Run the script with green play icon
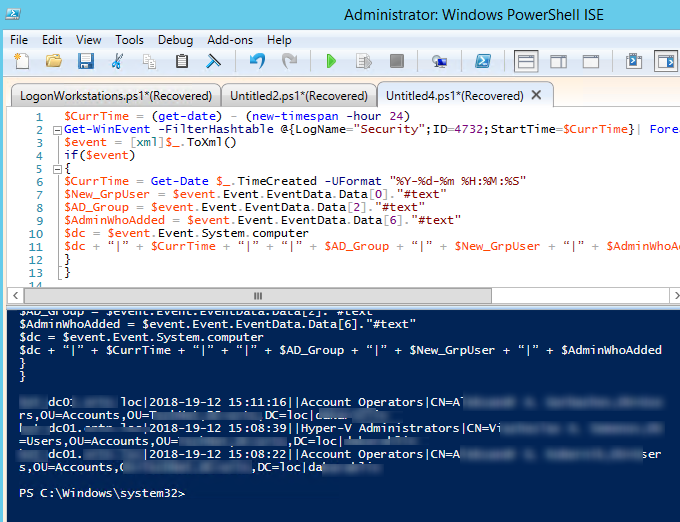Viewport: 680px width, 522px height. point(331,61)
